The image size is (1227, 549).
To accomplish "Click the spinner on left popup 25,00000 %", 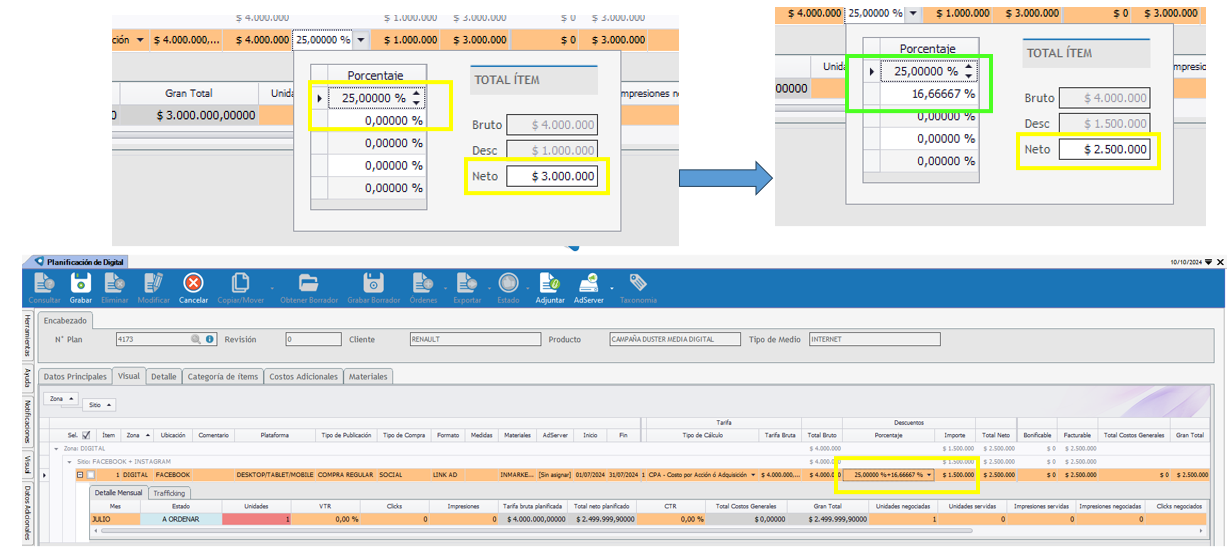I will coord(417,98).
